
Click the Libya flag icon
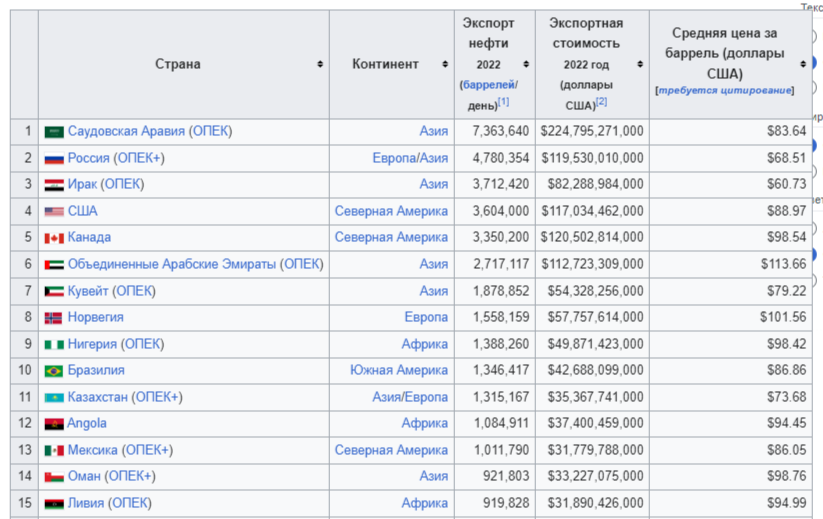coord(54,503)
